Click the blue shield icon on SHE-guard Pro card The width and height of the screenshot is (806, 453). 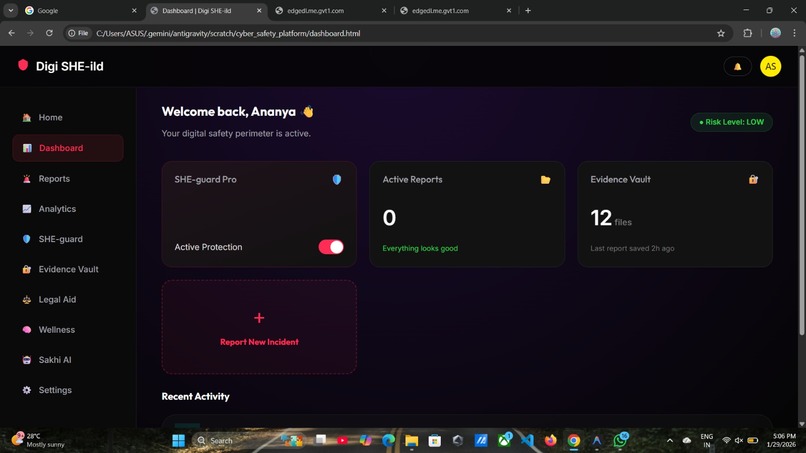(337, 179)
